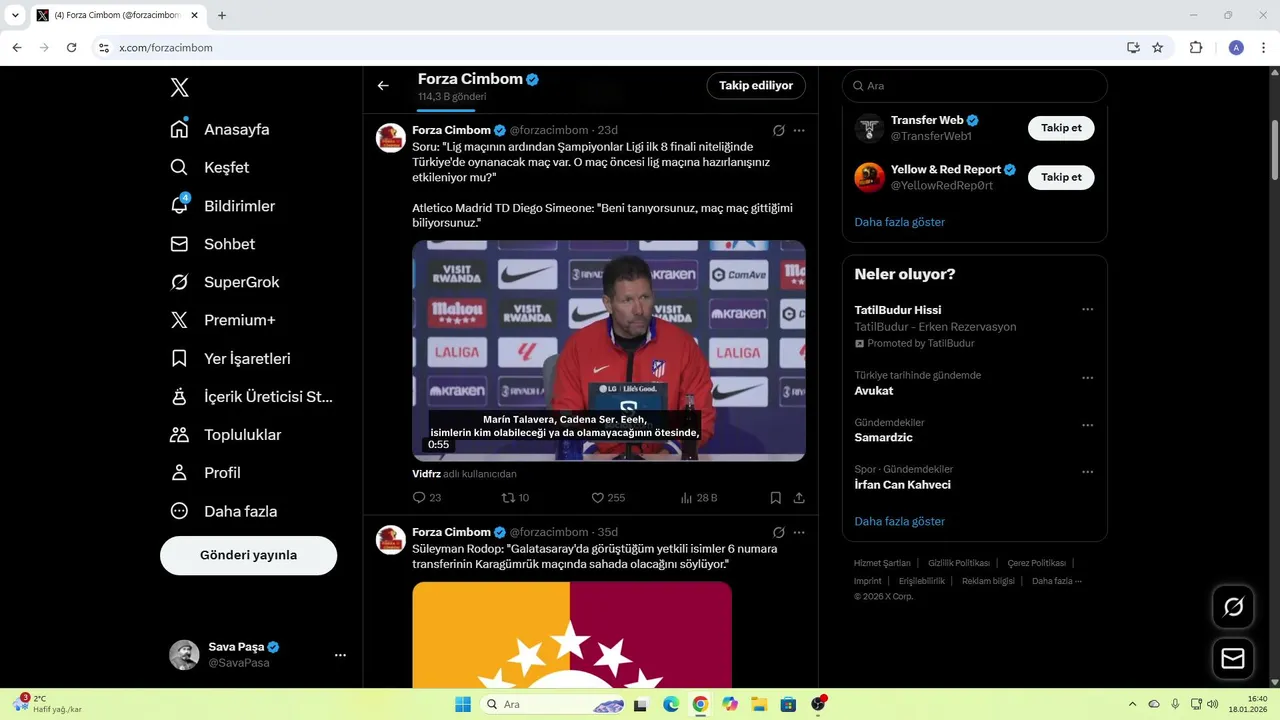Screen dimensions: 1280x720
Task: Open the floating messages envelope button
Action: tap(1233, 659)
